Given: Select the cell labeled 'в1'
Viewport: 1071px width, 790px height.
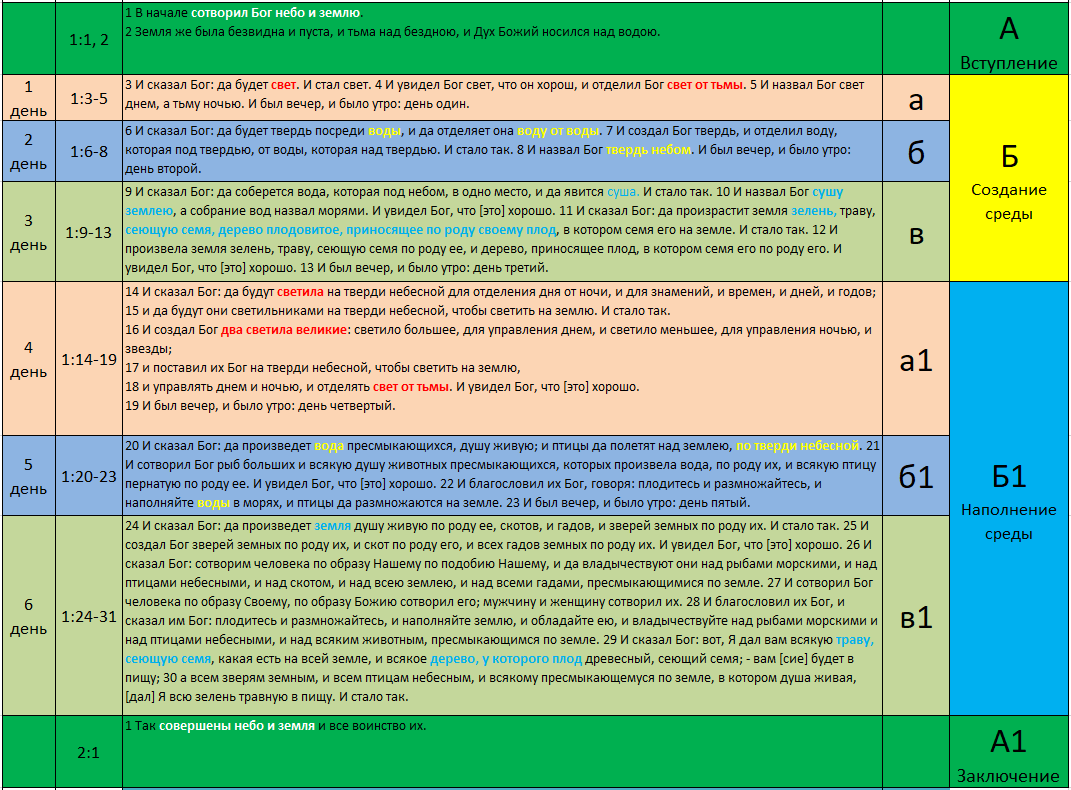Looking at the screenshot, I should click(x=915, y=616).
